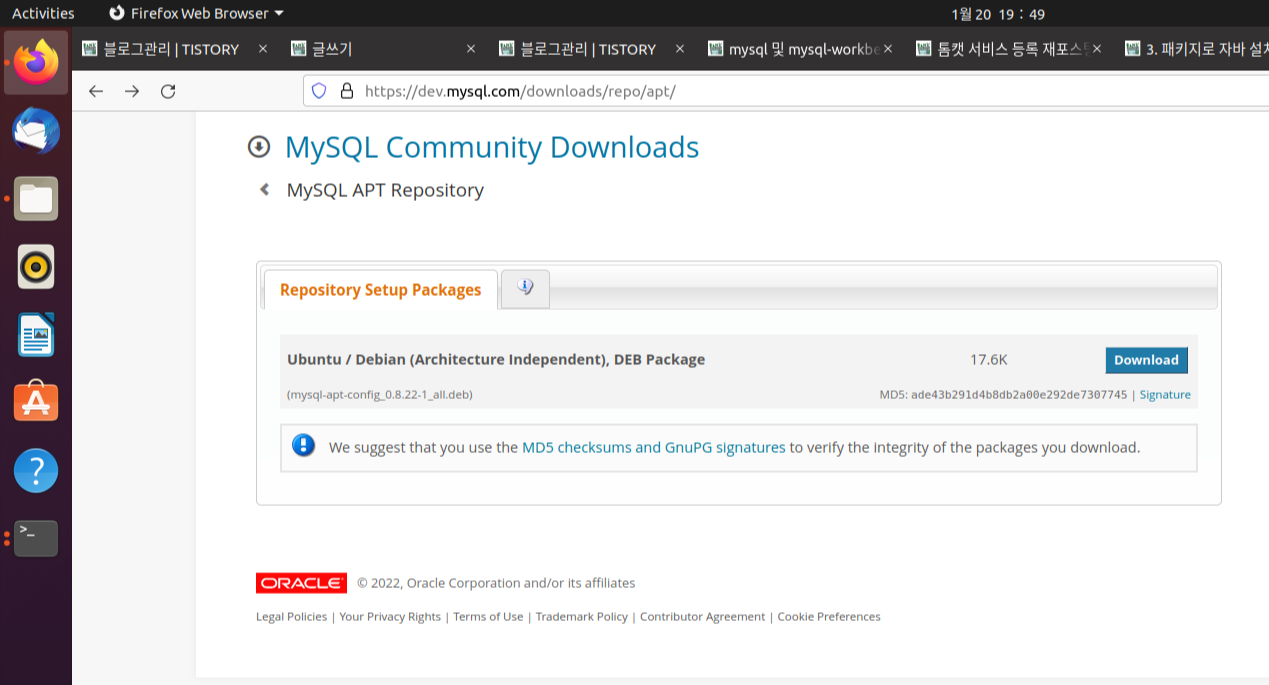Open the Cookie Preferences link
The width and height of the screenshot is (1269, 685).
click(829, 617)
